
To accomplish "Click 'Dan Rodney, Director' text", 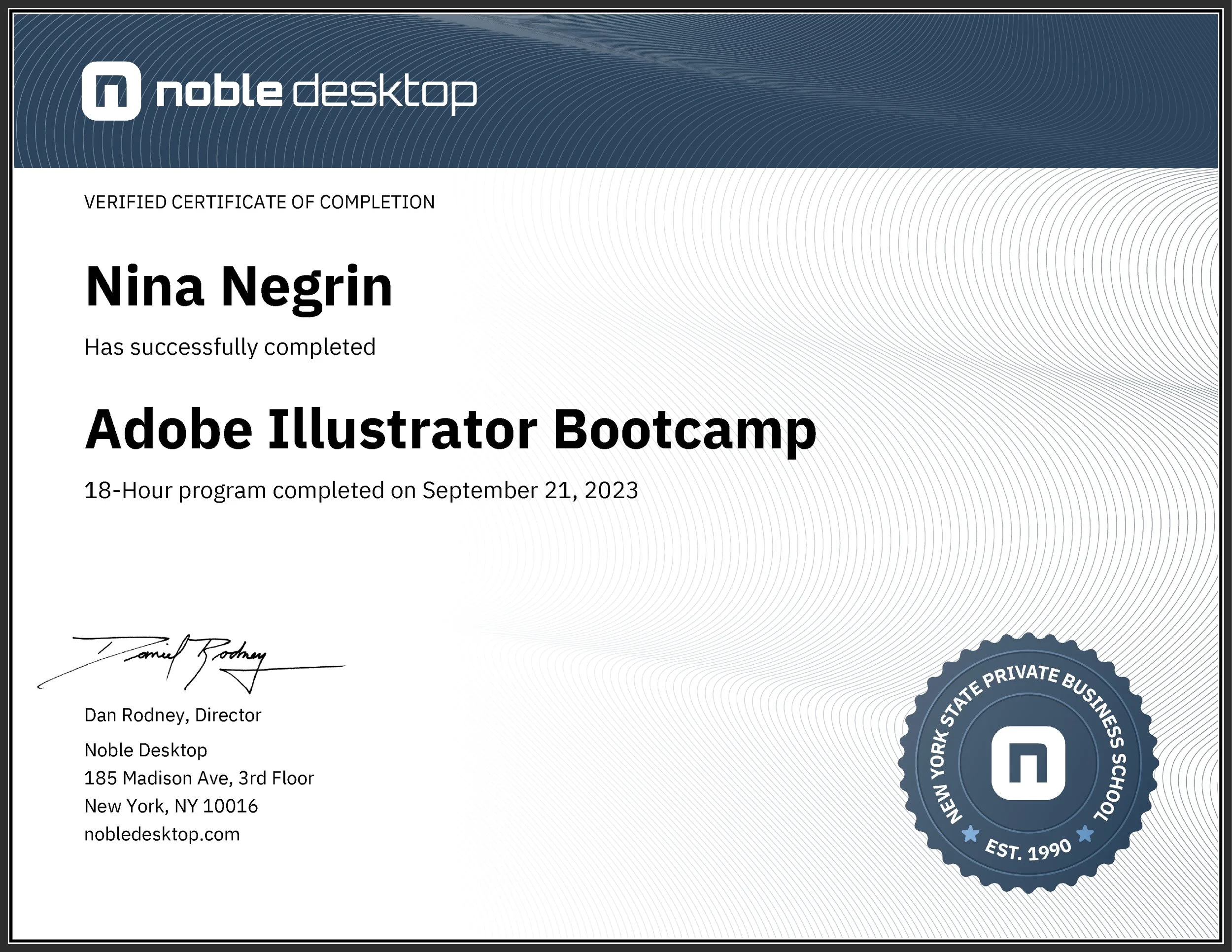I will pyautogui.click(x=172, y=715).
